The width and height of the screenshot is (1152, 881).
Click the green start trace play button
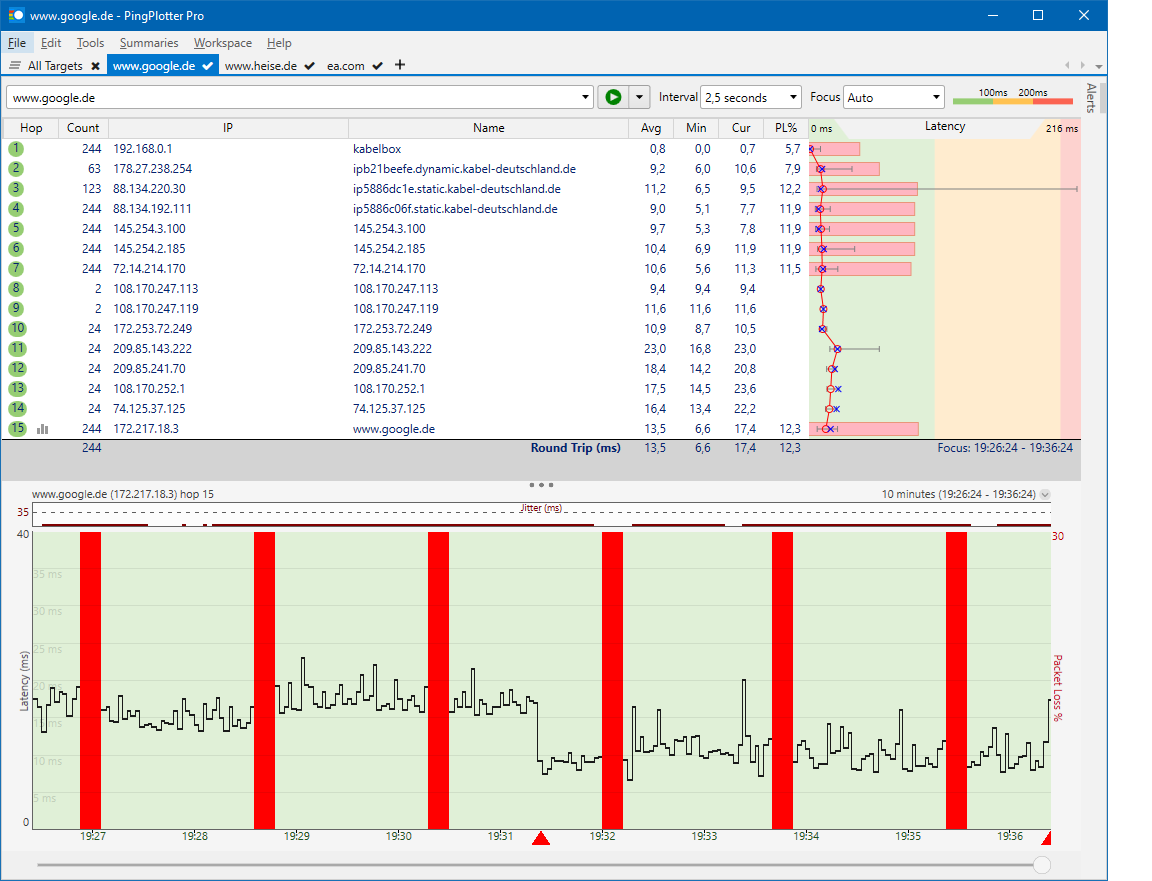tap(613, 97)
